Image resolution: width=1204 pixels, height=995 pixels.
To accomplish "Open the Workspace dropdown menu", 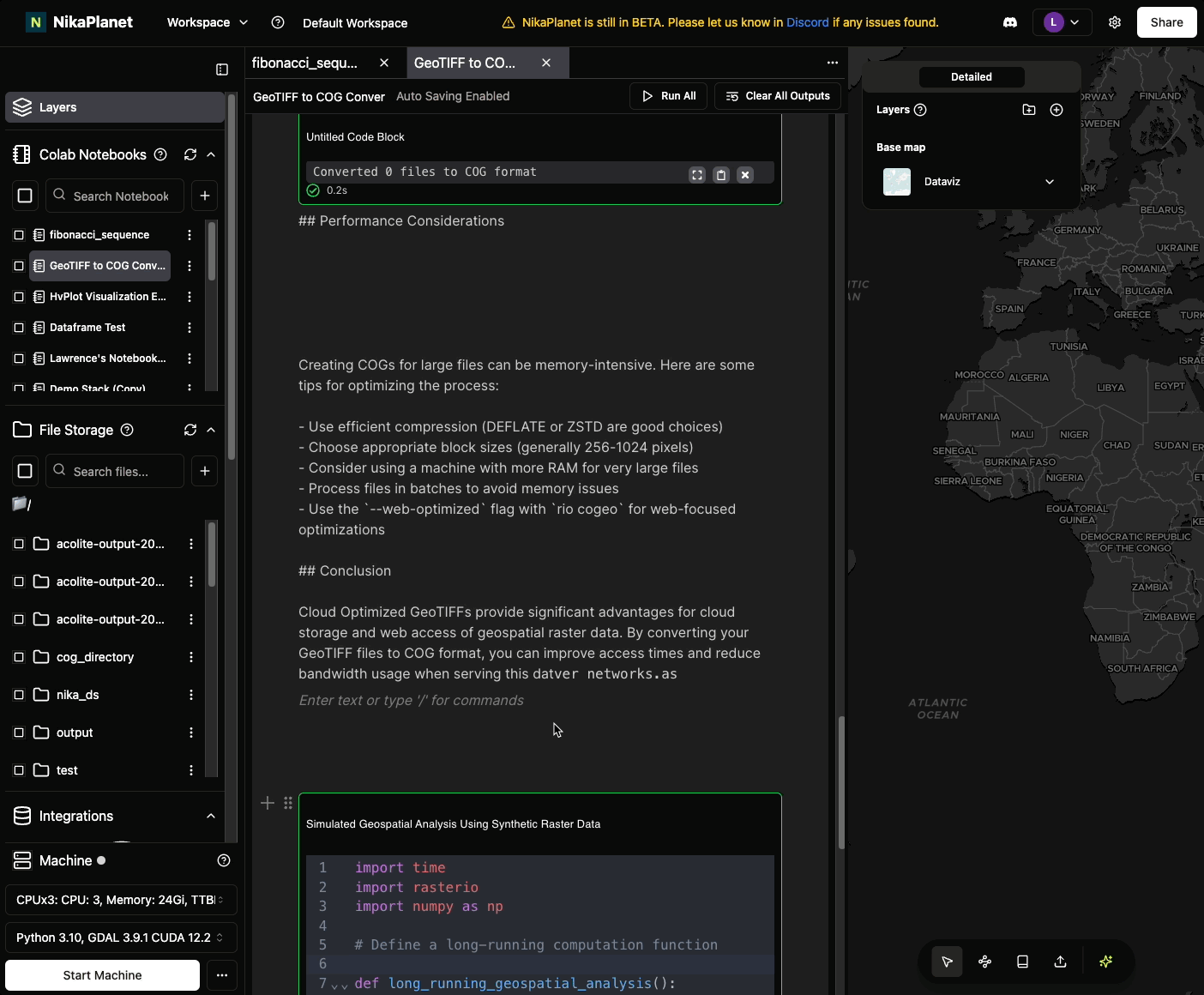I will (207, 22).
